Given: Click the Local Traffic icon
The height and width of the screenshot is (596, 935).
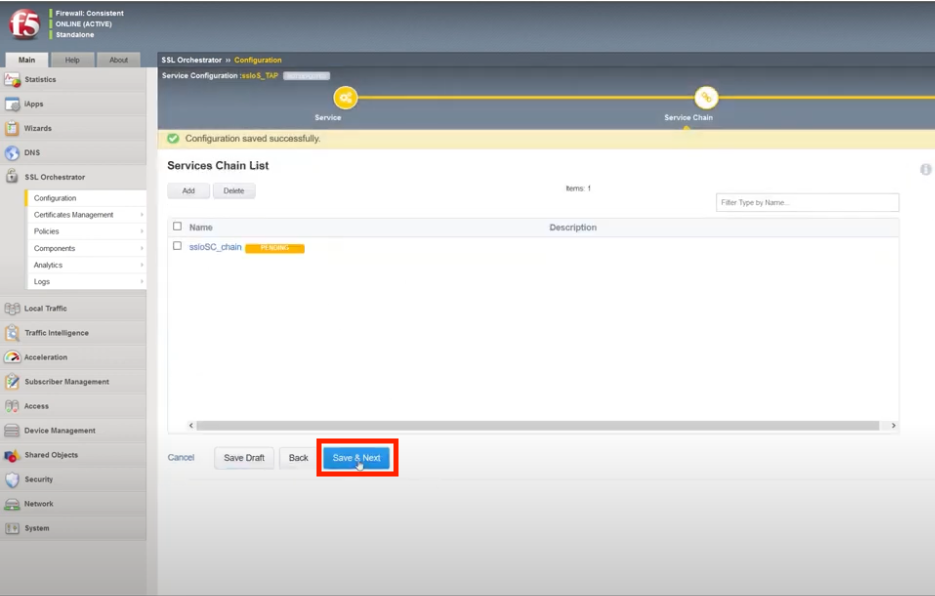Looking at the screenshot, I should point(12,308).
